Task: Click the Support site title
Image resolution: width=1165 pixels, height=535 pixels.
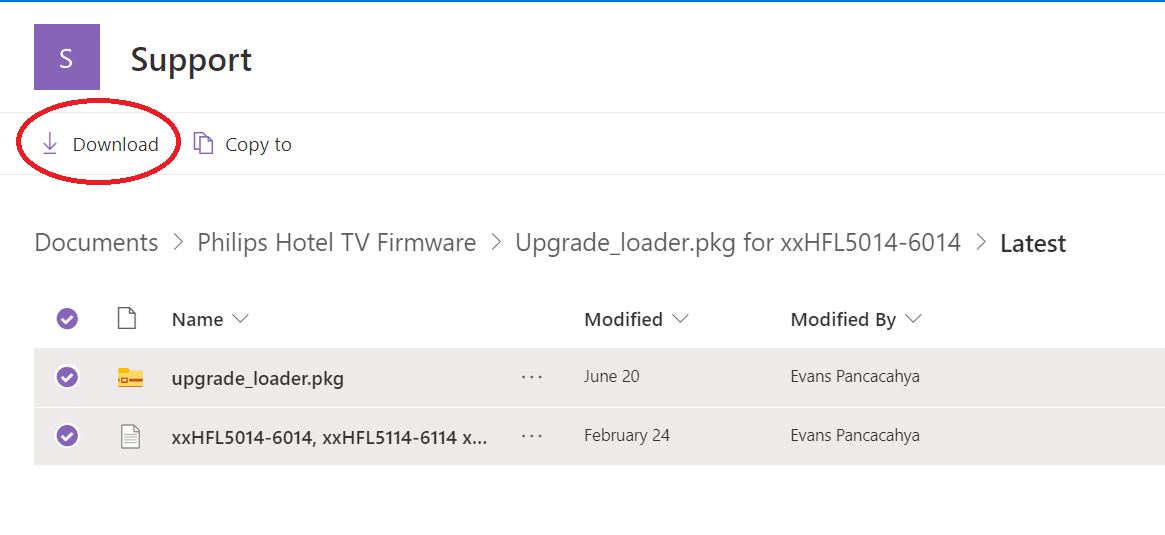Action: pyautogui.click(x=191, y=59)
